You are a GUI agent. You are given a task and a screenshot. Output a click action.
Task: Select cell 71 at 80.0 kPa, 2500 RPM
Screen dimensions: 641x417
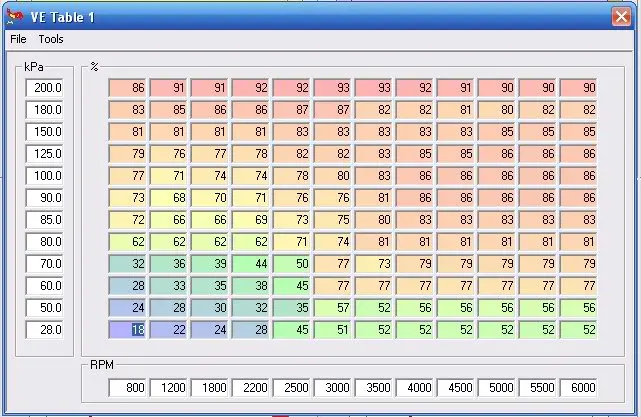point(291,242)
